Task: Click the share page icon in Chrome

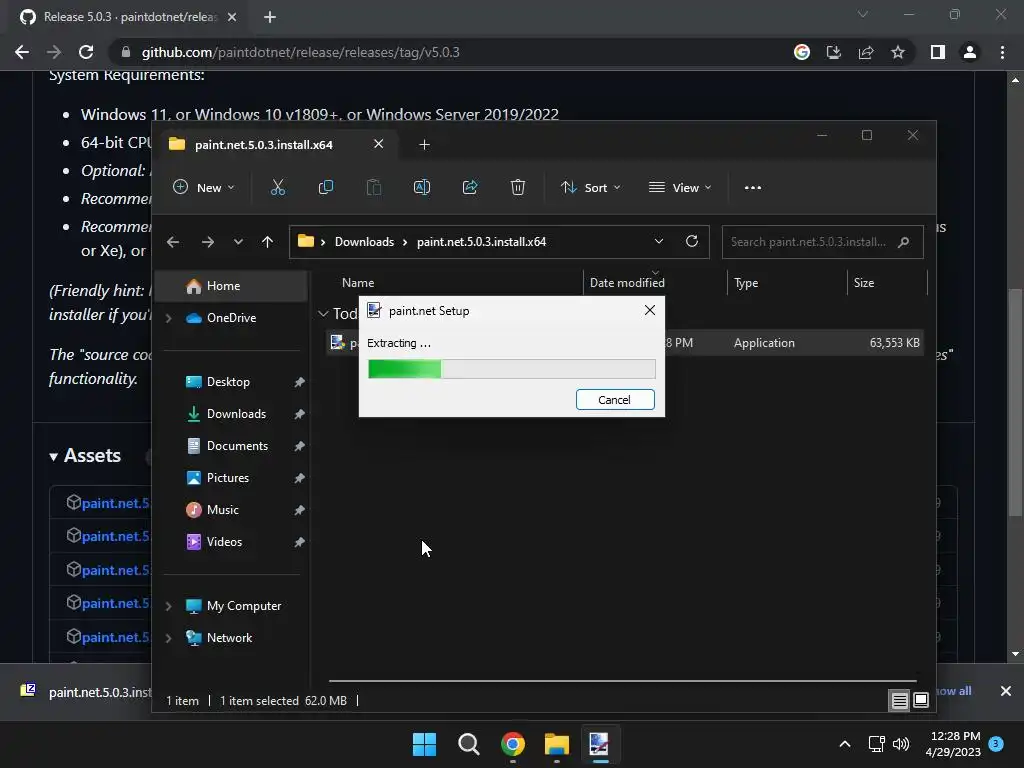Action: [866, 52]
